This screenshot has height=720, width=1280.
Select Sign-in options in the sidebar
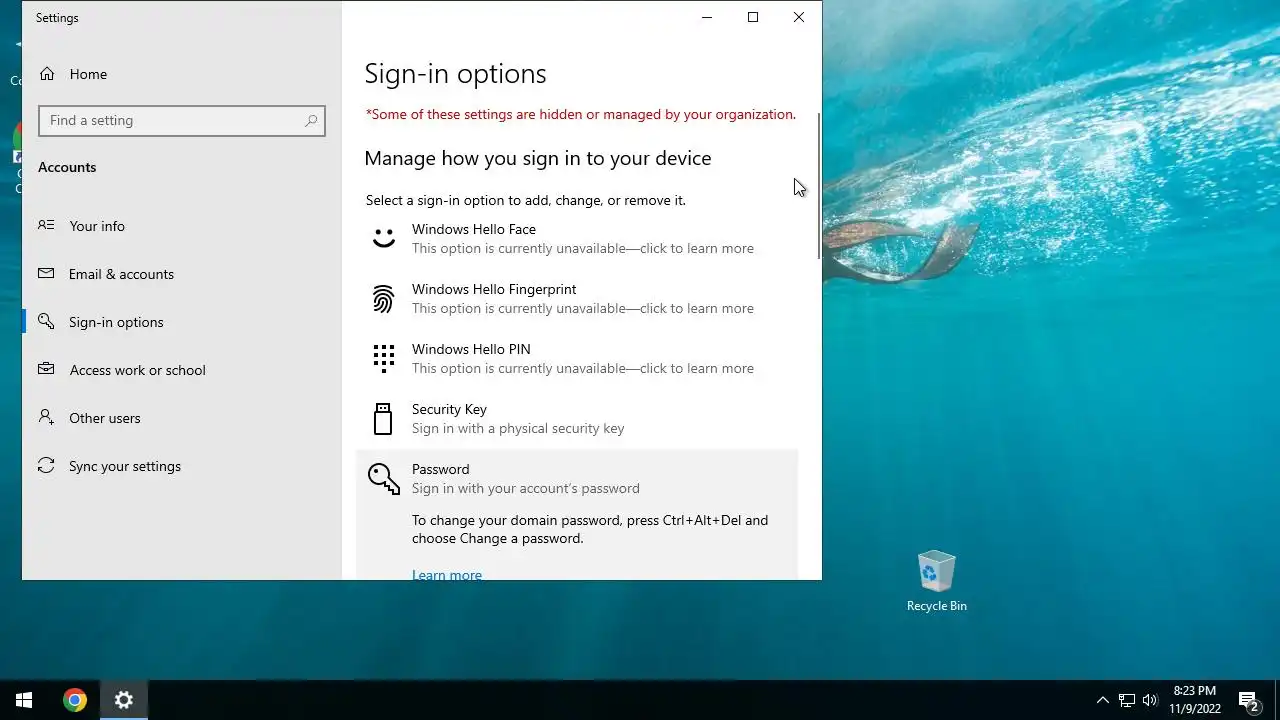[182, 322]
